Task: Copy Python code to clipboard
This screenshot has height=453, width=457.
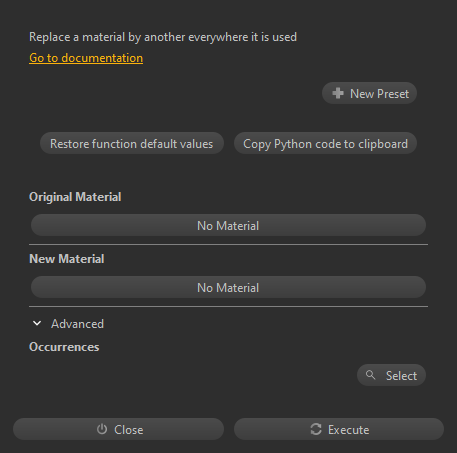Action: [x=325, y=143]
